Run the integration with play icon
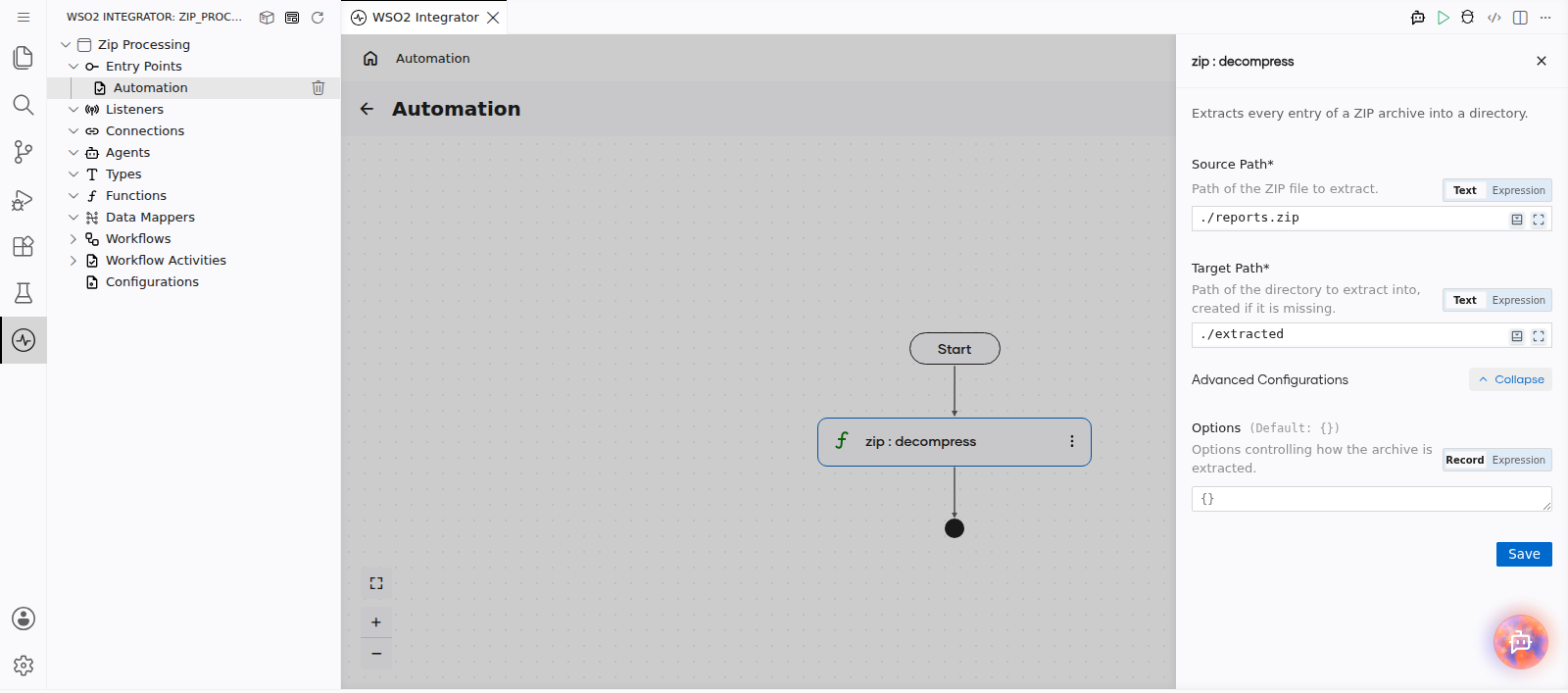Viewport: 1568px width, 693px height. pyautogui.click(x=1444, y=18)
